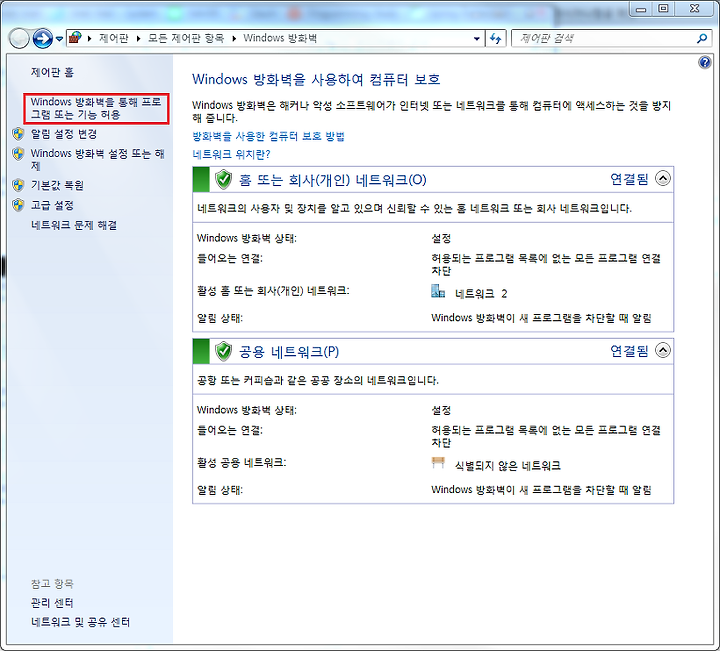This screenshot has width=720, height=651.
Task: Collapse the 홈 또는 회사 네트워크 section chevron
Action: pos(663,178)
